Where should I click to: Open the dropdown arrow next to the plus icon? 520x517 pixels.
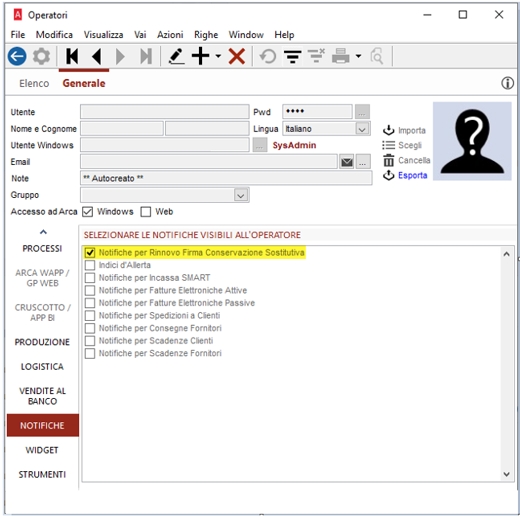[x=218, y=56]
